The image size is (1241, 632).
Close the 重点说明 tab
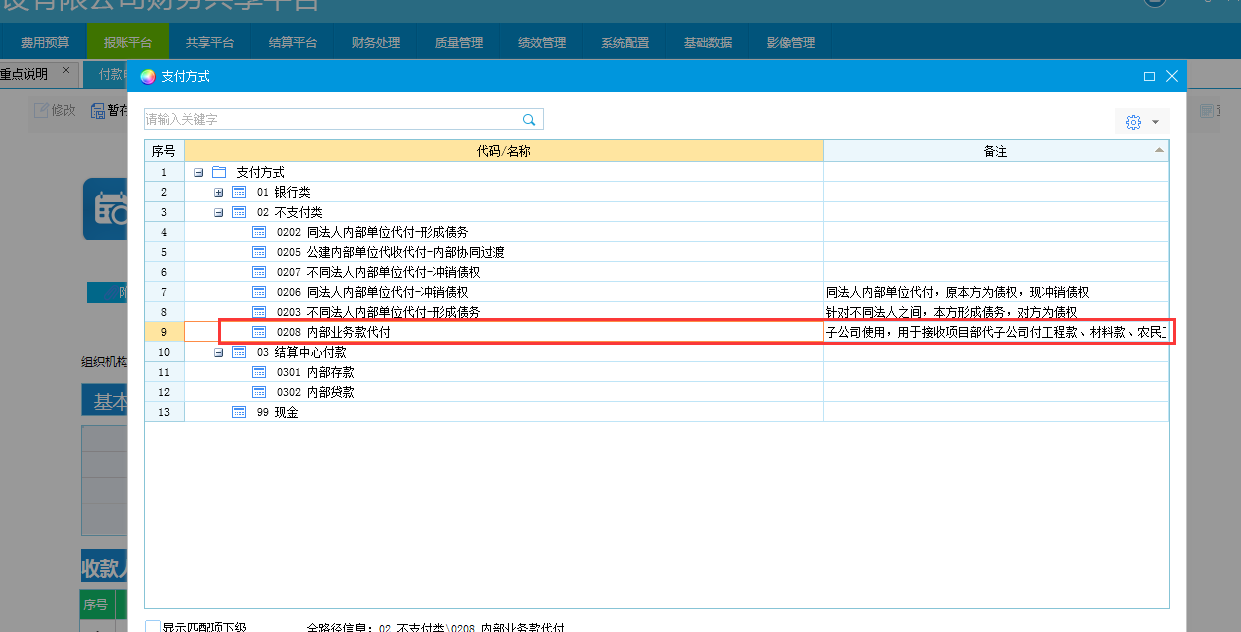click(66, 71)
